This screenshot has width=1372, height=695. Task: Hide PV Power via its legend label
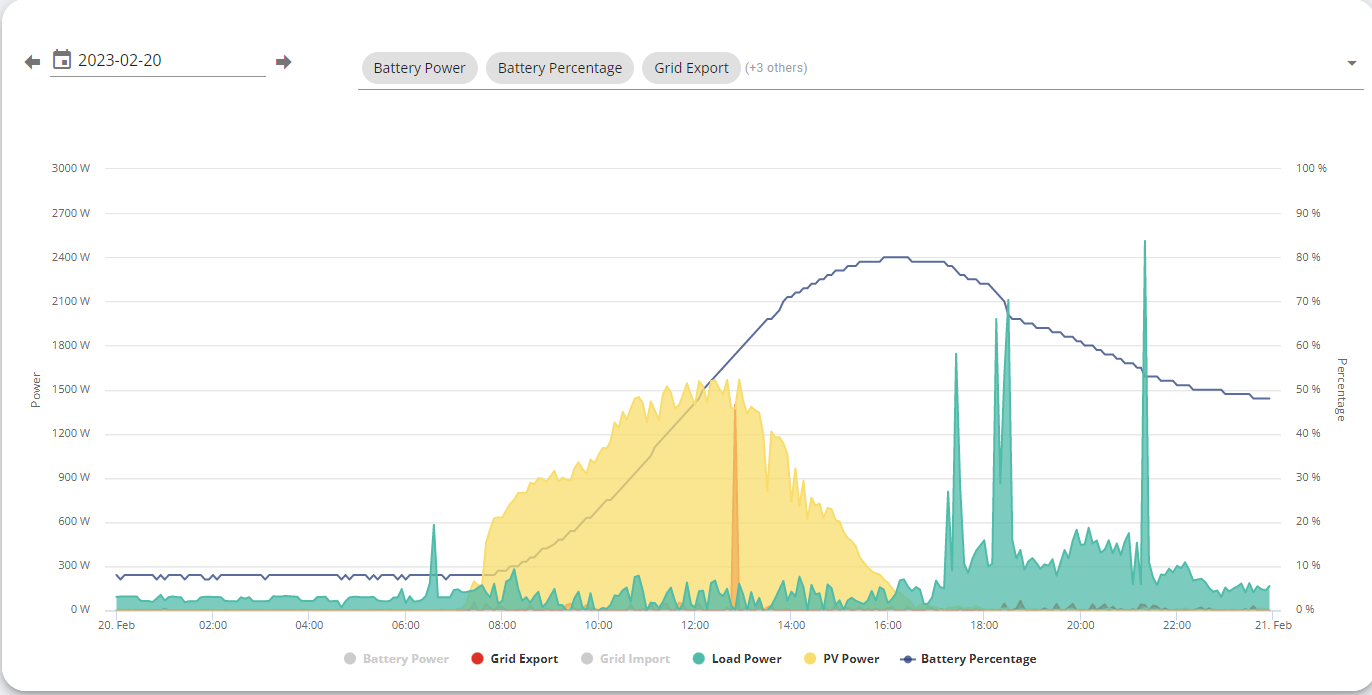pos(851,659)
